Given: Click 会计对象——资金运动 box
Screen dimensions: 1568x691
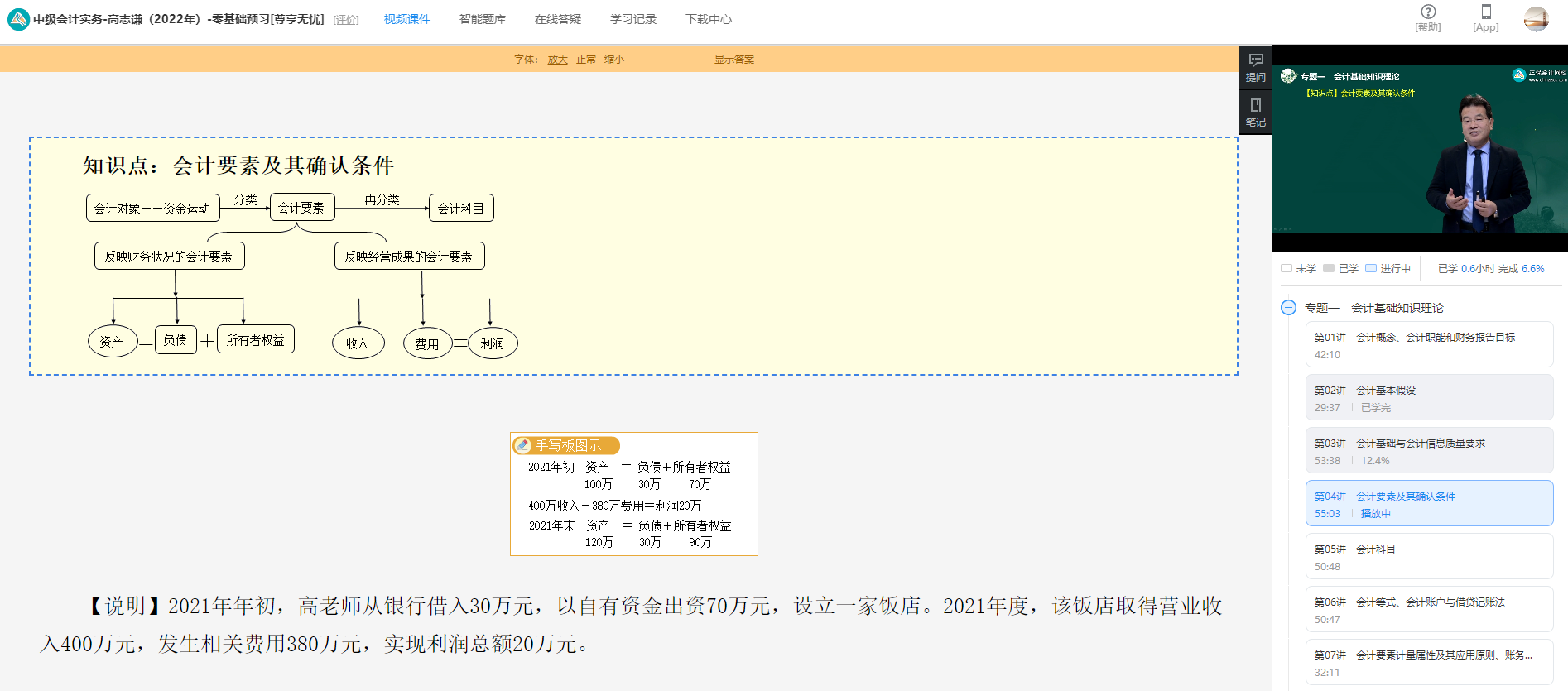Looking at the screenshot, I should 153,208.
